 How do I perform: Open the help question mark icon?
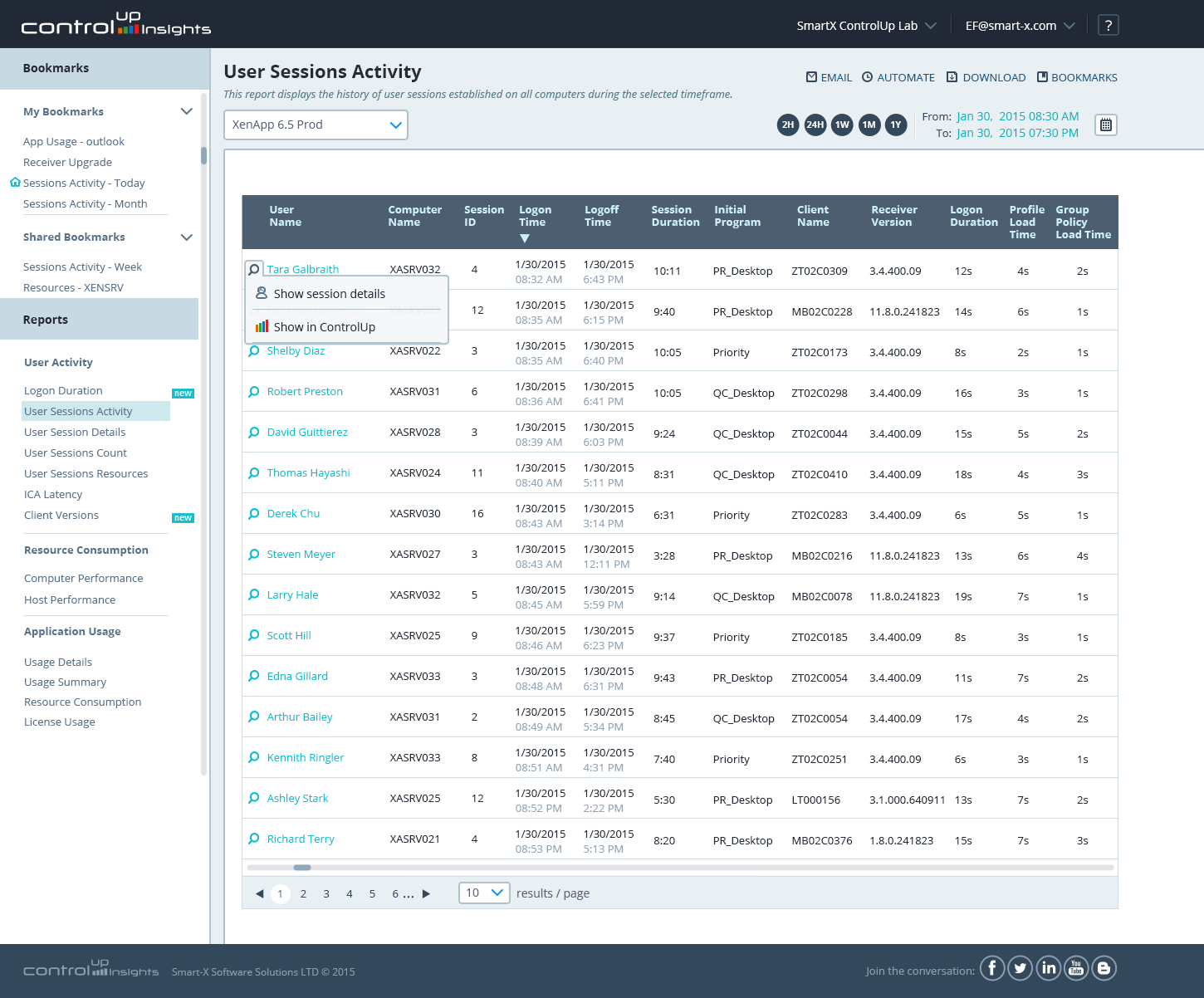click(1108, 25)
